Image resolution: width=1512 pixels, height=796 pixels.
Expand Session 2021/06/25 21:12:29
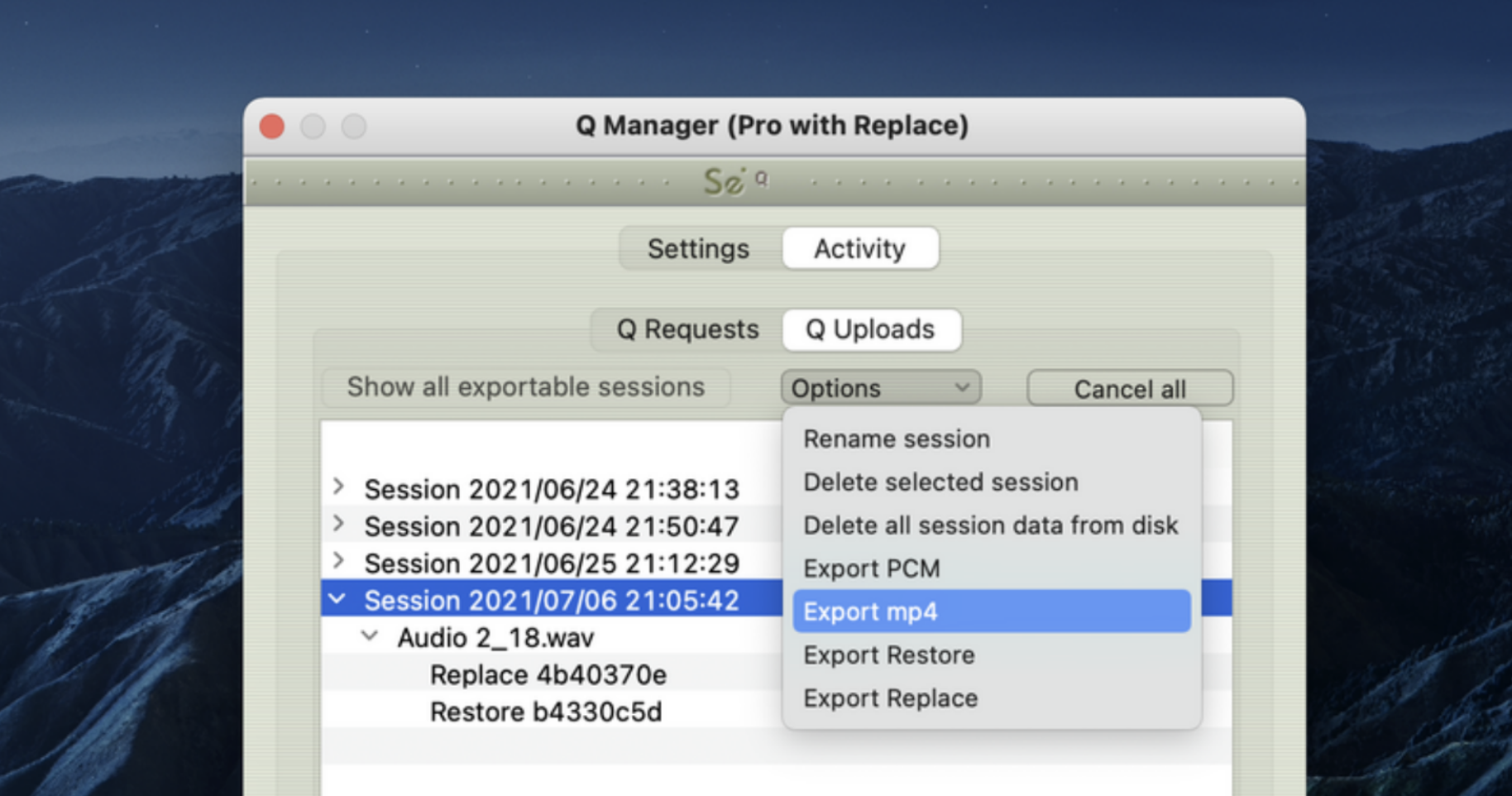tap(338, 561)
